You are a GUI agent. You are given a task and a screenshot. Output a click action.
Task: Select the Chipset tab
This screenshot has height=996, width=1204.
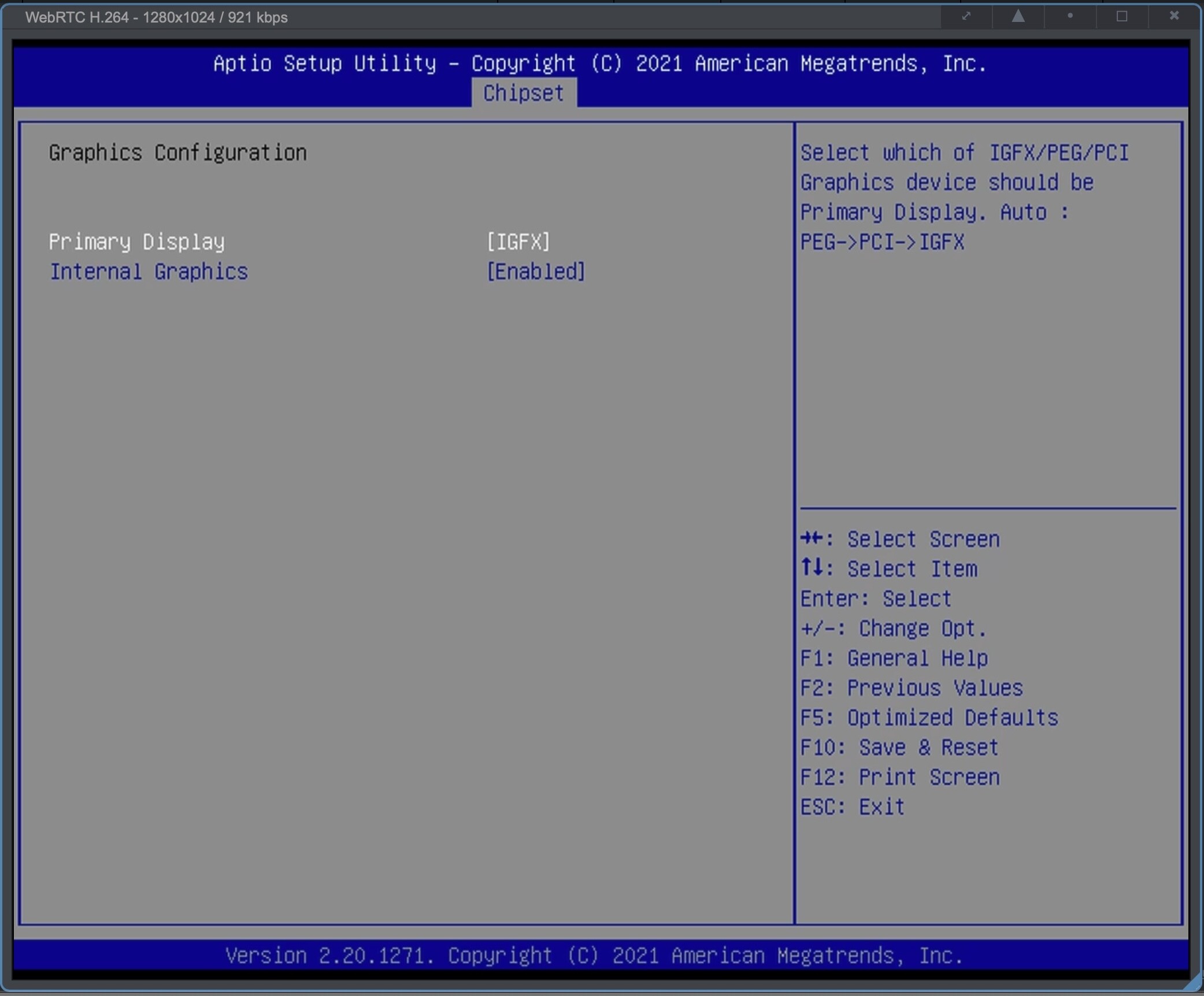coord(524,93)
